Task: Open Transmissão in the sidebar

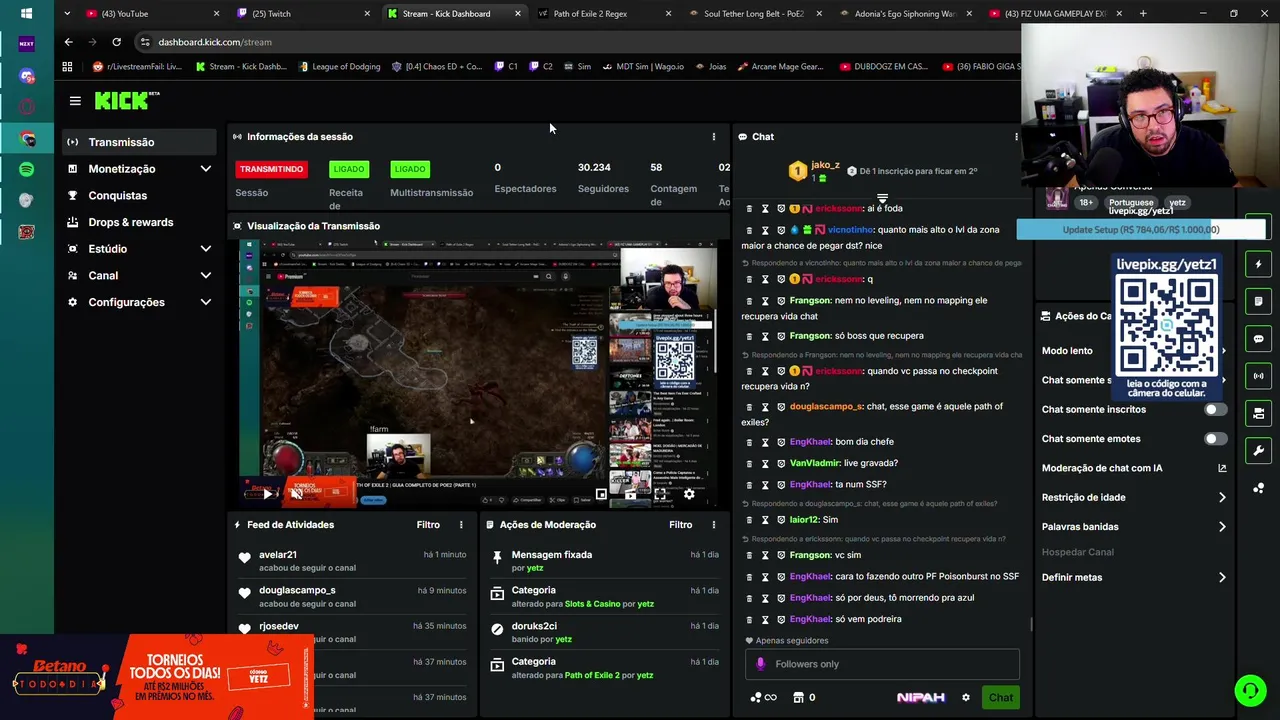Action: (x=137, y=142)
